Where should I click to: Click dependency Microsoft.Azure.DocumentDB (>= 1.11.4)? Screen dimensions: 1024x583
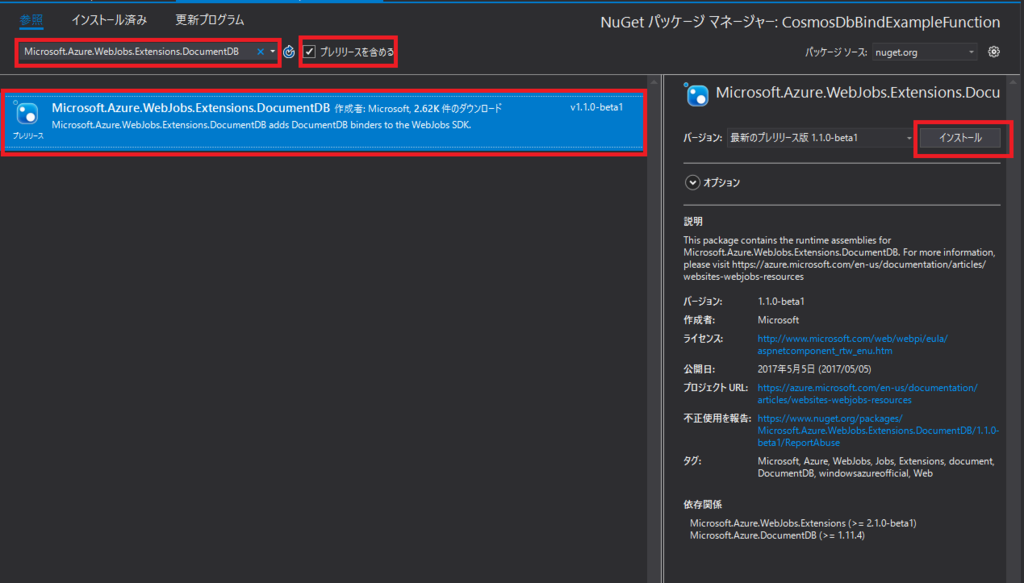777,535
